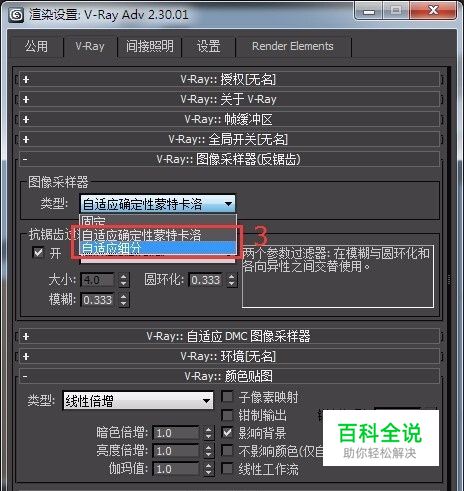
Task: Adjust the 大小 spinner arrows
Action: (123, 280)
